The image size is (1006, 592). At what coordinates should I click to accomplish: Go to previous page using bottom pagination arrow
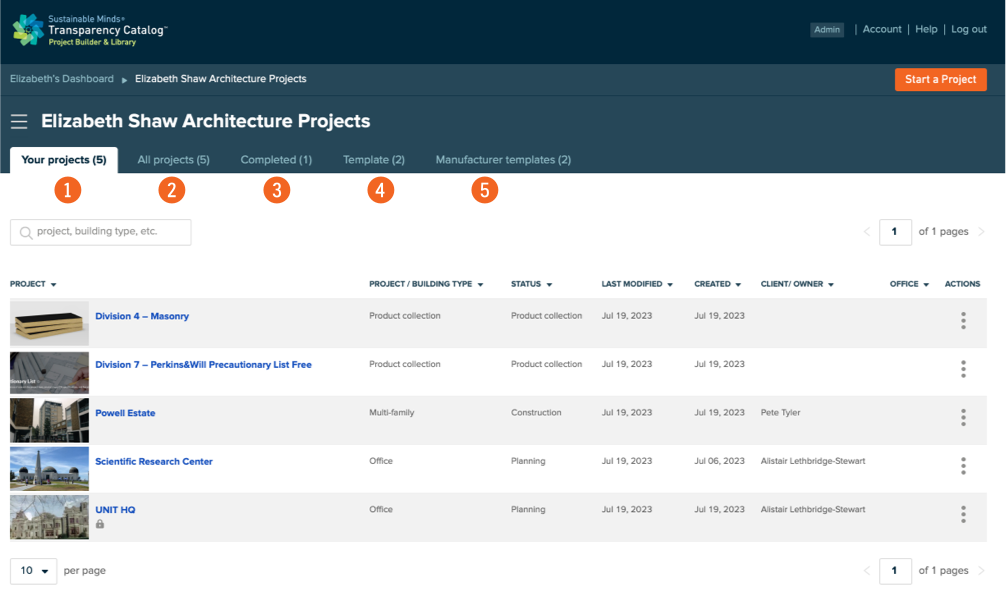(867, 570)
